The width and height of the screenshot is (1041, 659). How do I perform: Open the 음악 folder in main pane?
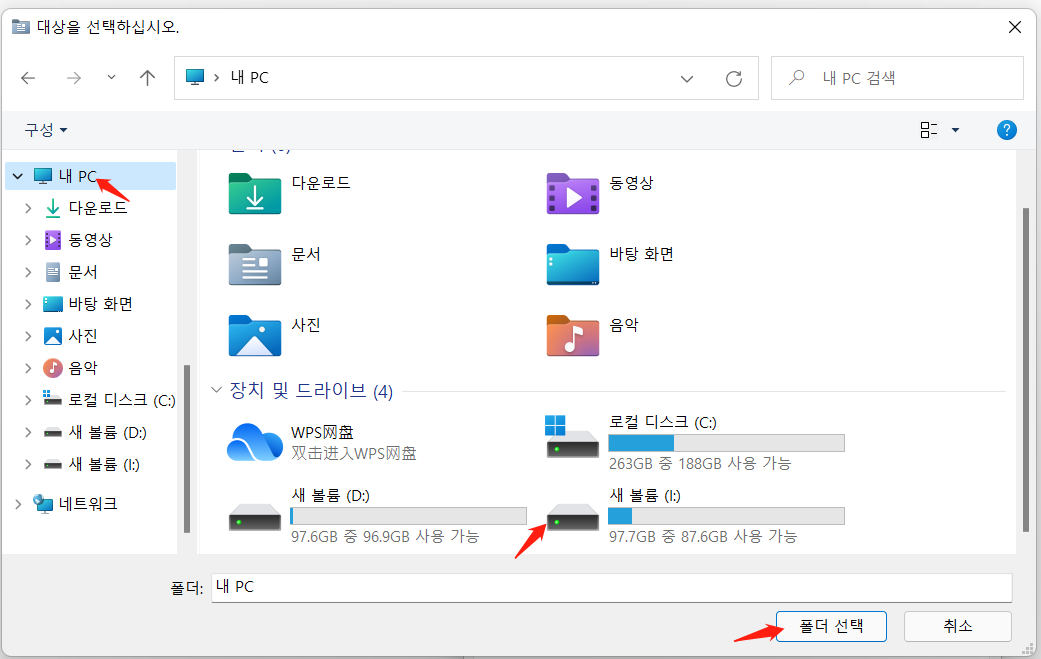(x=572, y=335)
